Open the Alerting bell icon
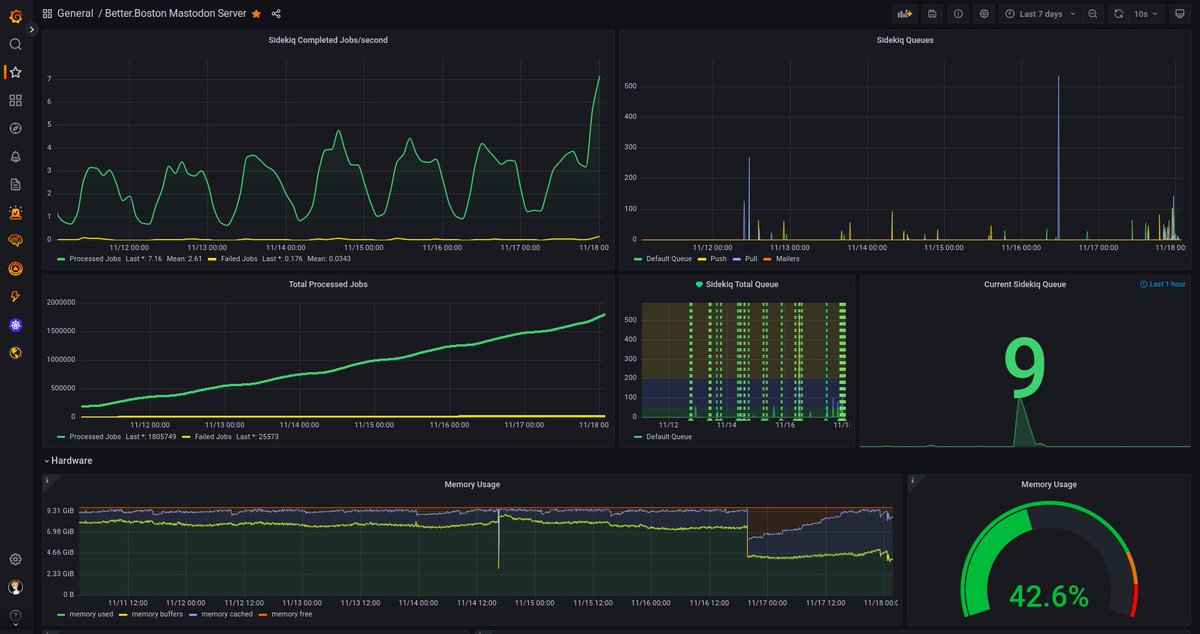Viewport: 1200px width, 634px height. [15, 156]
